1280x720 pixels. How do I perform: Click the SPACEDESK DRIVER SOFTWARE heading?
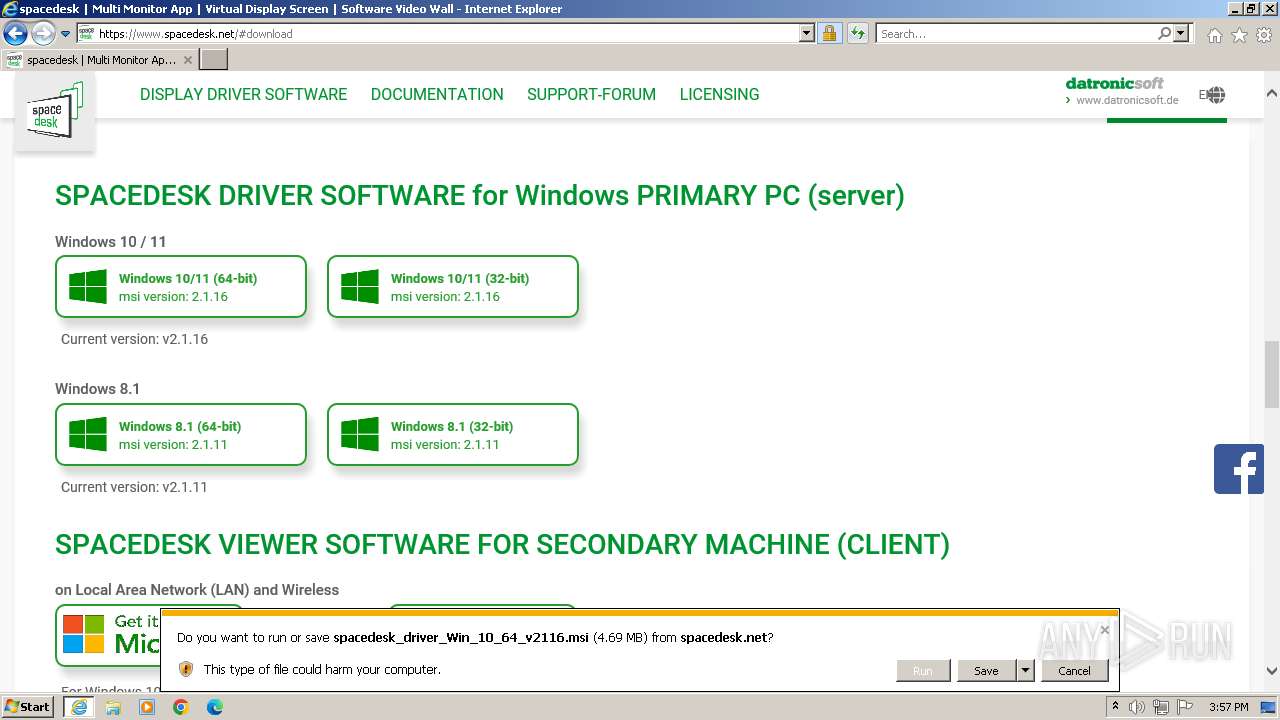coord(480,196)
